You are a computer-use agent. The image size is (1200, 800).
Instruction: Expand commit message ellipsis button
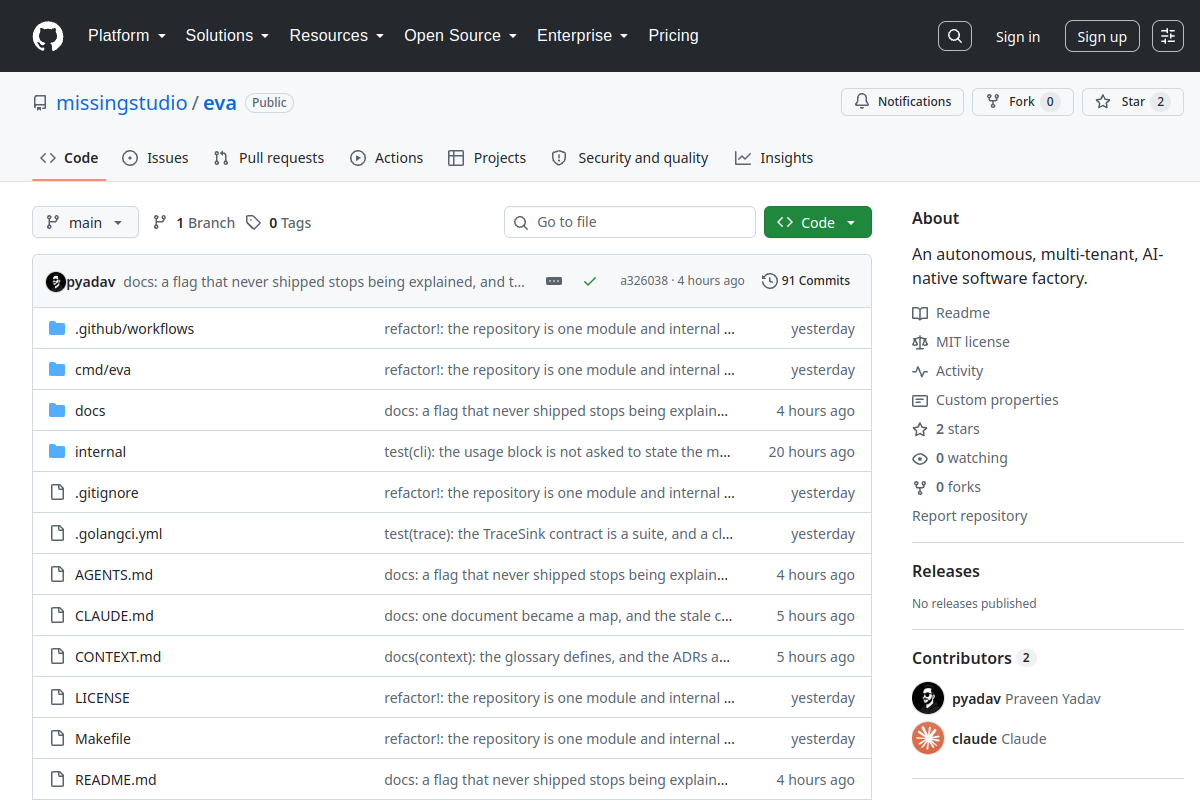tap(554, 281)
